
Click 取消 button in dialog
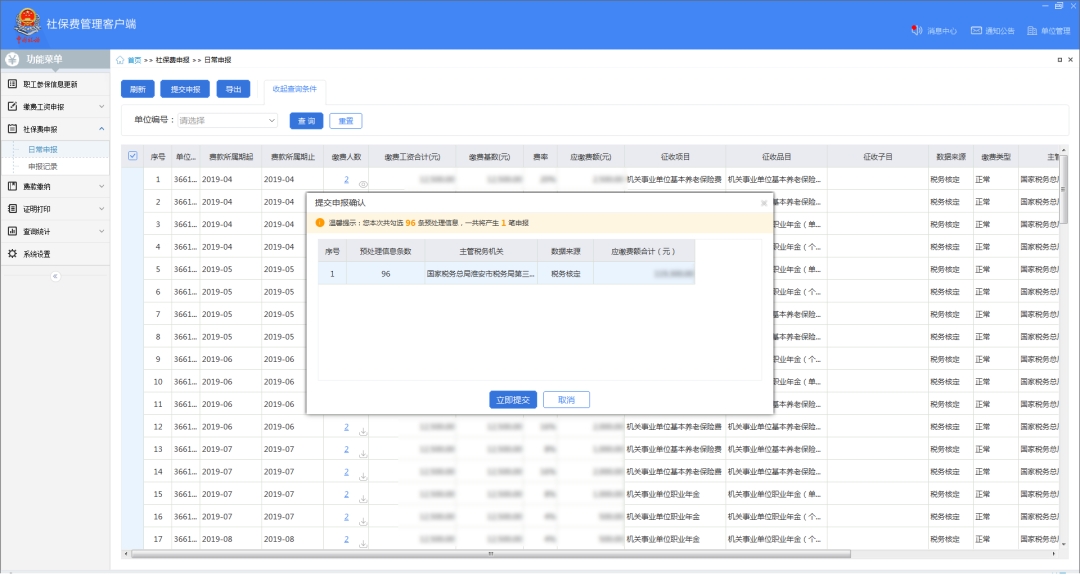coord(566,400)
